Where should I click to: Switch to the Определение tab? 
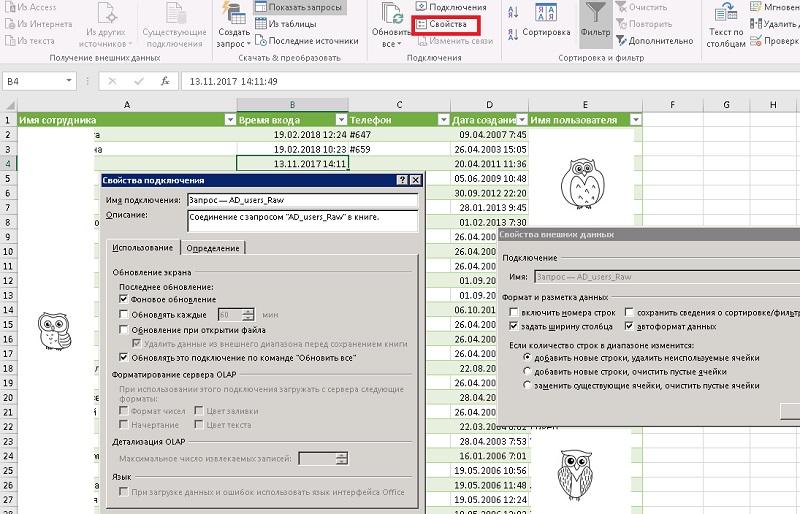213,248
